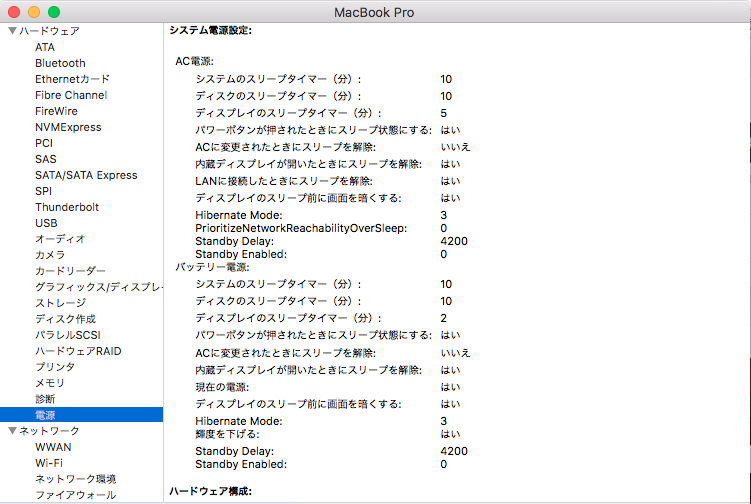Select カメラ in the sidebar
The height and width of the screenshot is (504, 751).
pos(50,255)
